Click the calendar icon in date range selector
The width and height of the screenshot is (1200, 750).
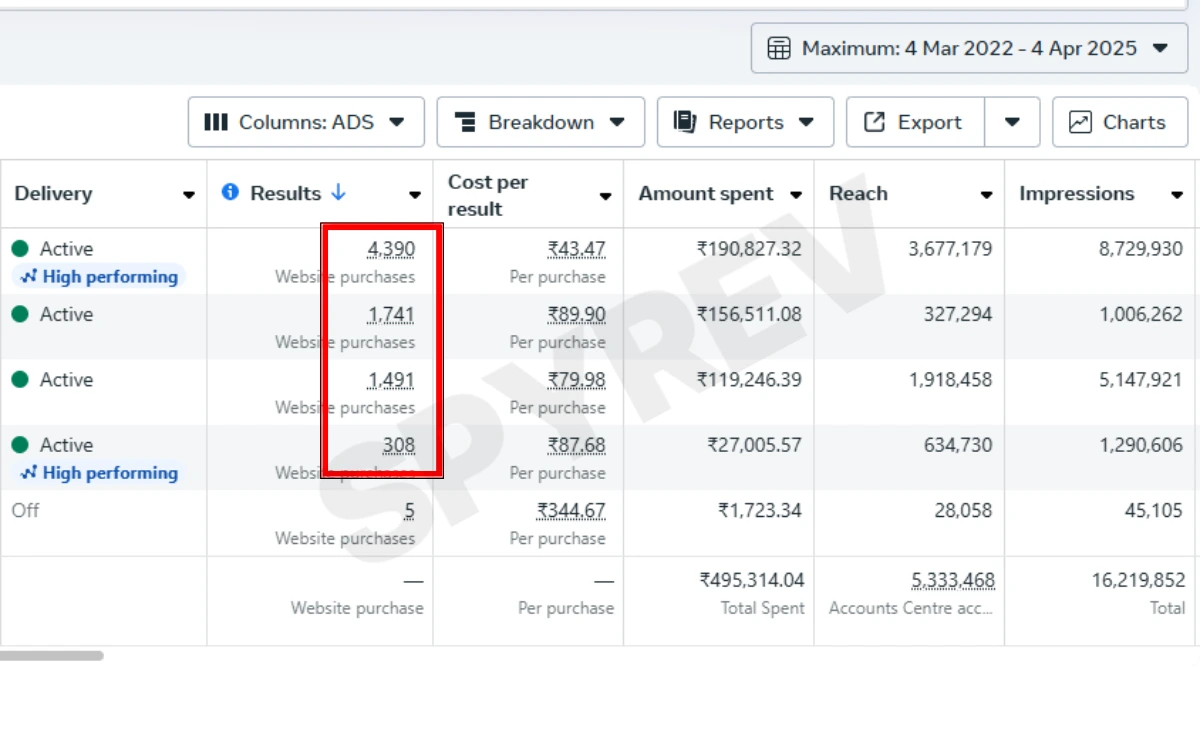click(779, 48)
